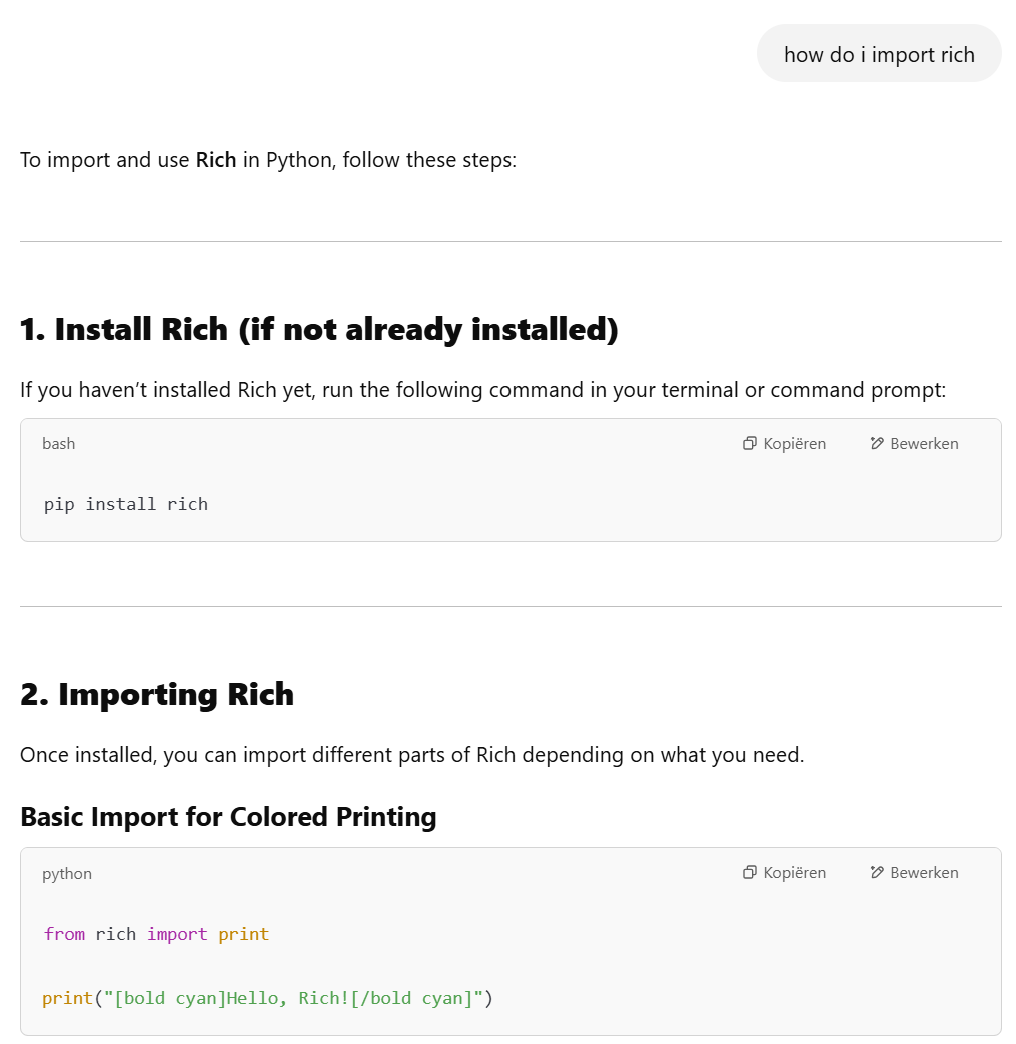Viewport: 1016px width, 1044px height.
Task: Click the copy icon in the python block
Action: [x=750, y=872]
